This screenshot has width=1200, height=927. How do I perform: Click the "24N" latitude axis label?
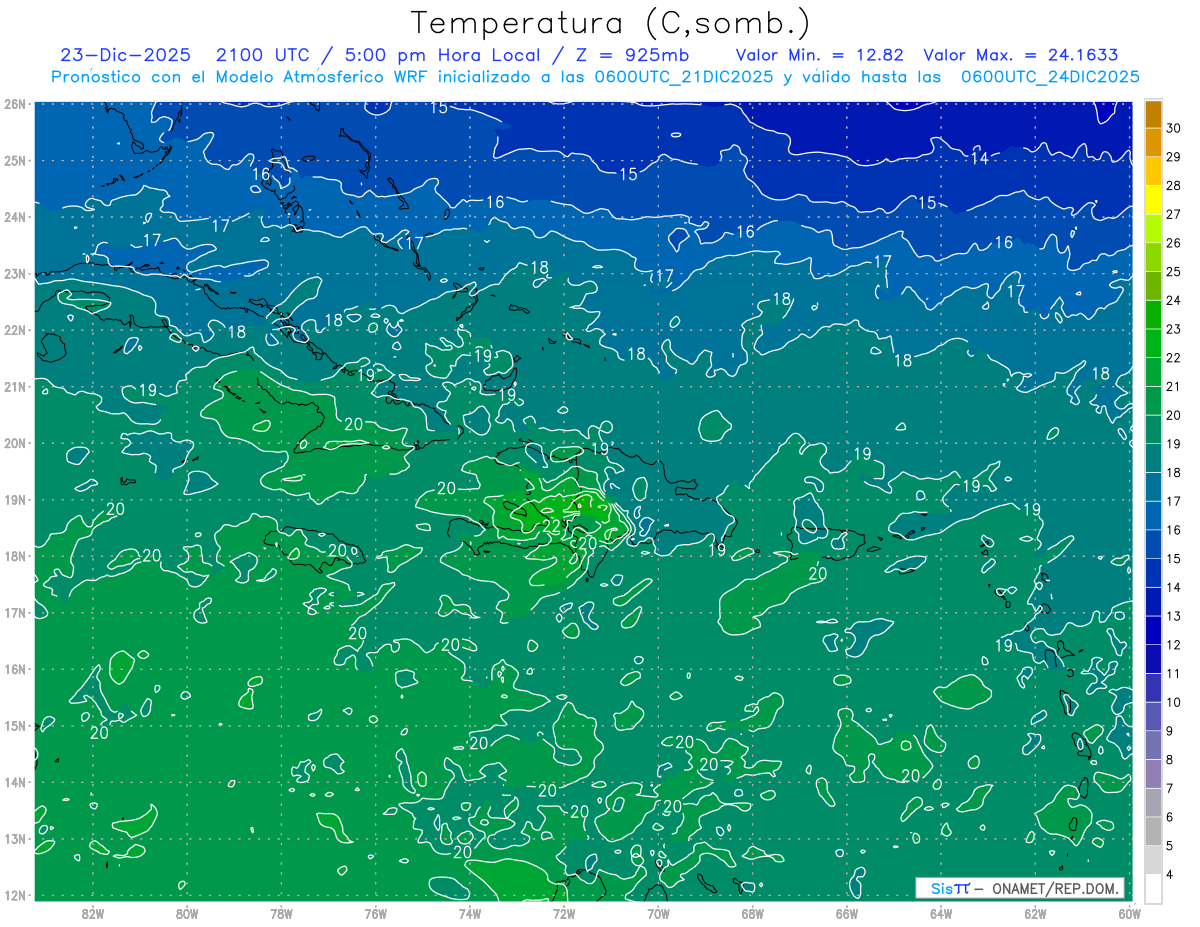click(x=15, y=217)
